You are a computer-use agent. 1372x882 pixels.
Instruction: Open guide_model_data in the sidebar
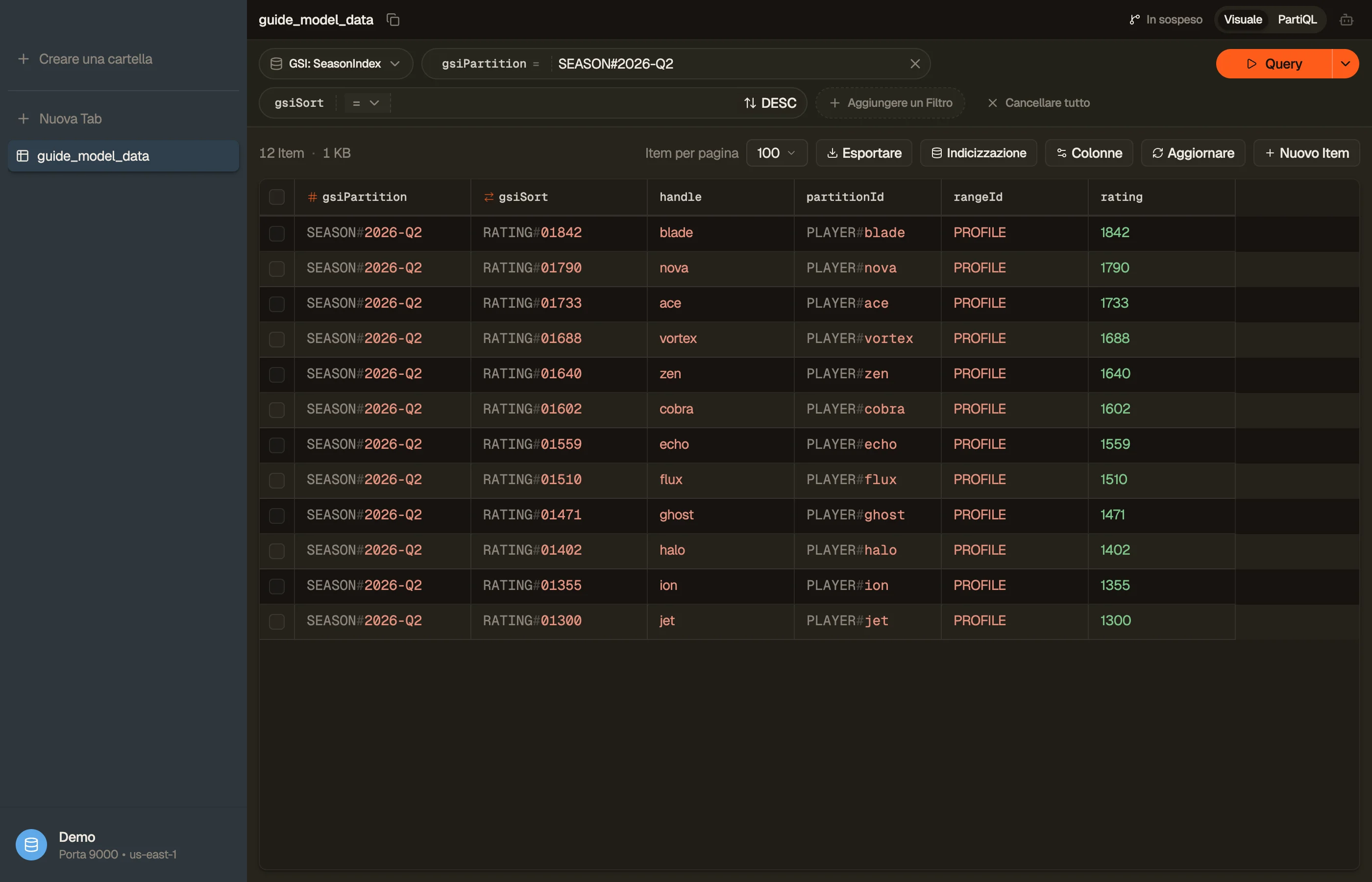coord(123,156)
